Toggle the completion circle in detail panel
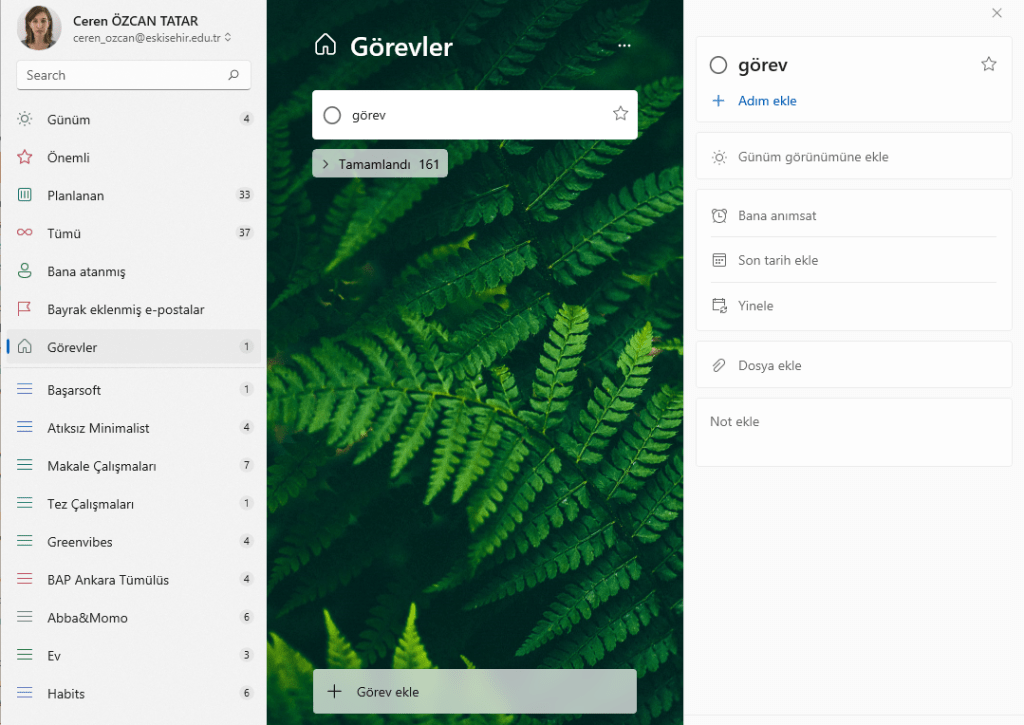Viewport: 1024px width, 725px height. (x=718, y=66)
